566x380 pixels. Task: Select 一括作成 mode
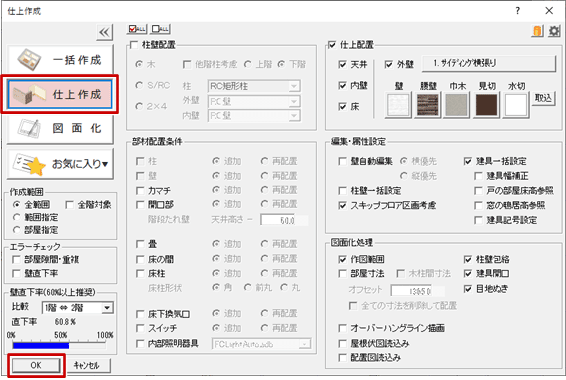60,59
